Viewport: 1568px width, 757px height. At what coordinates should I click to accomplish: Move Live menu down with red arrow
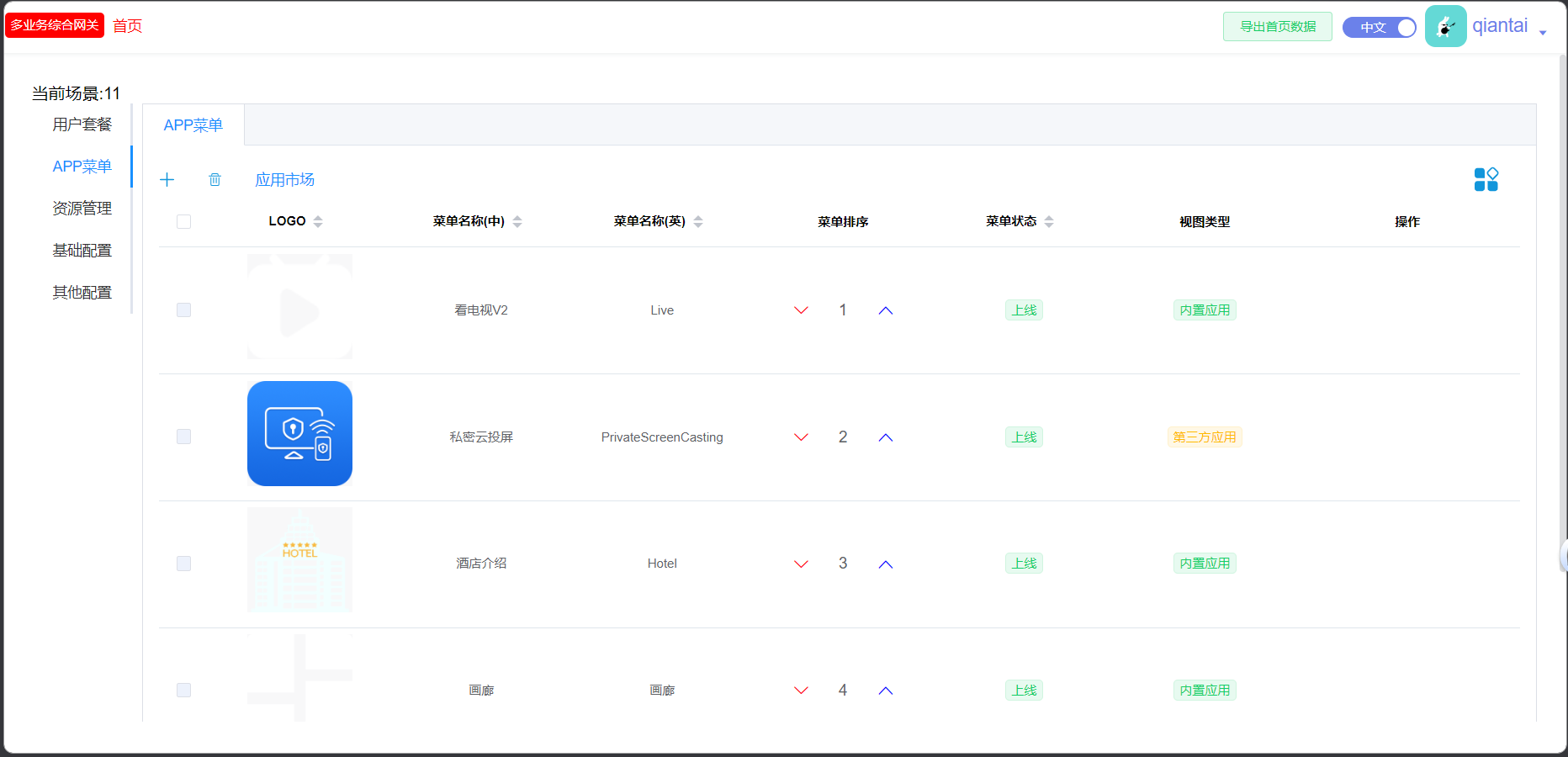click(x=801, y=310)
